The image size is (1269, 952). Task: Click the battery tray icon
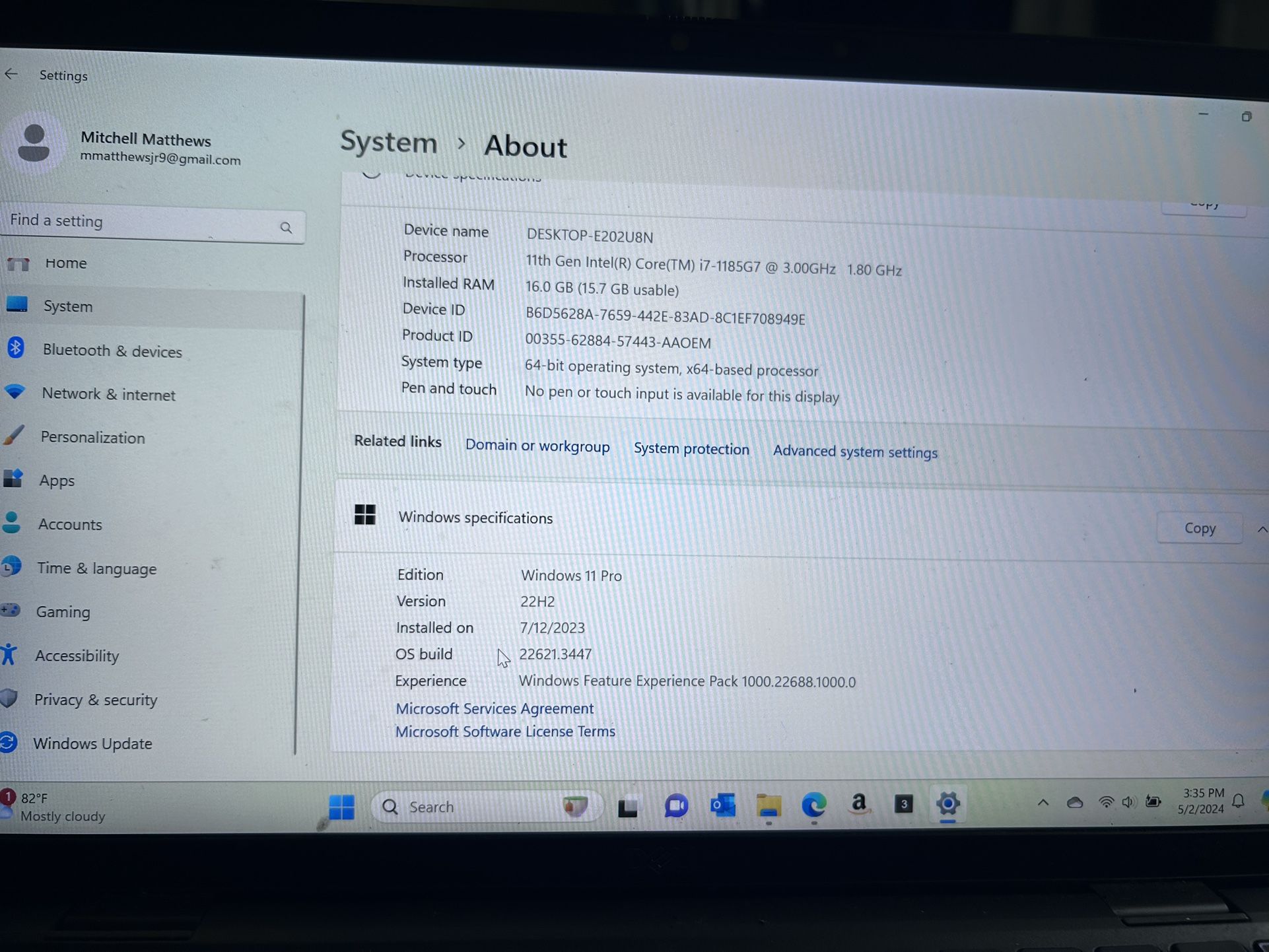1153,801
